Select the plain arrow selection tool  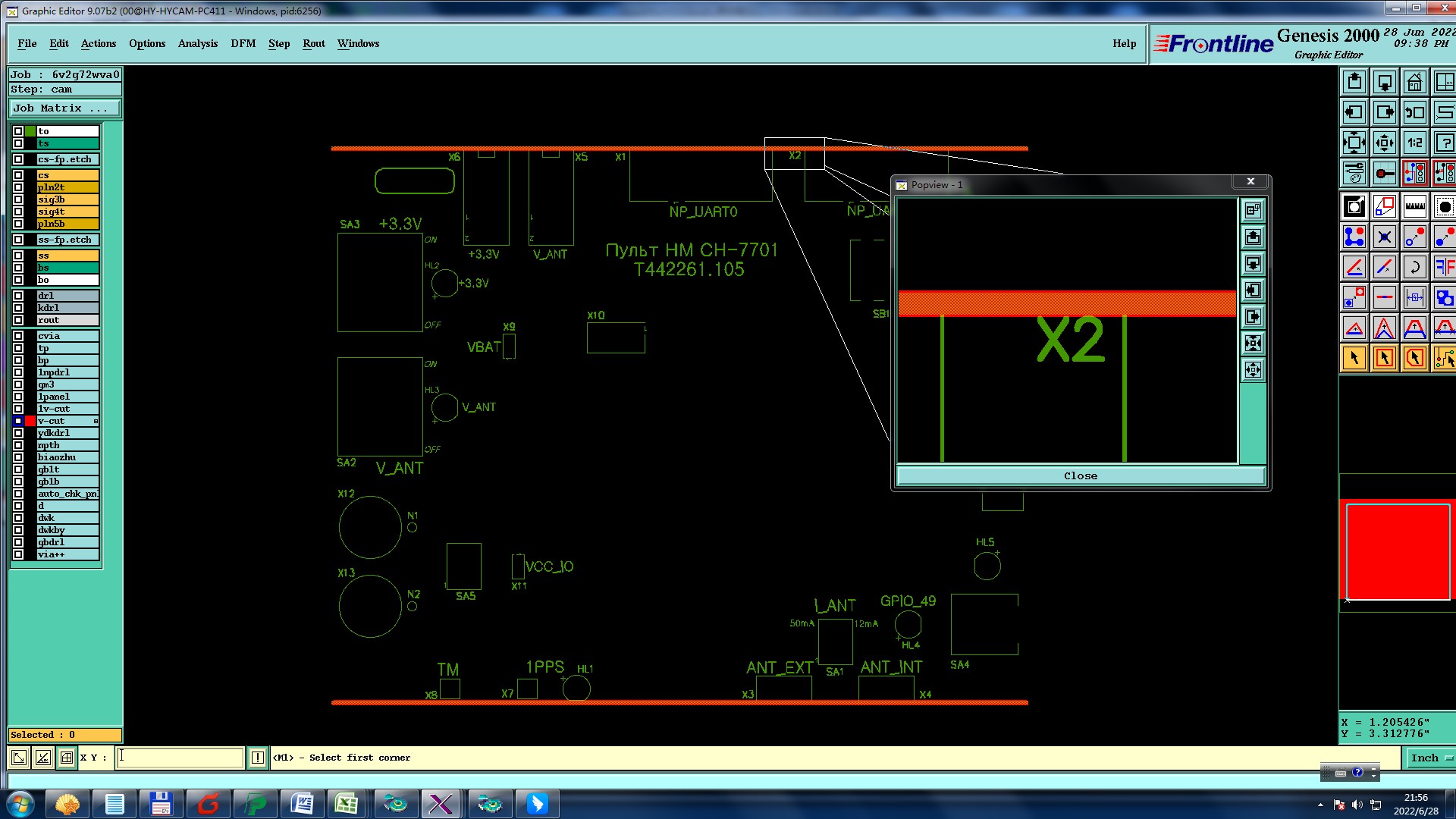1354,358
